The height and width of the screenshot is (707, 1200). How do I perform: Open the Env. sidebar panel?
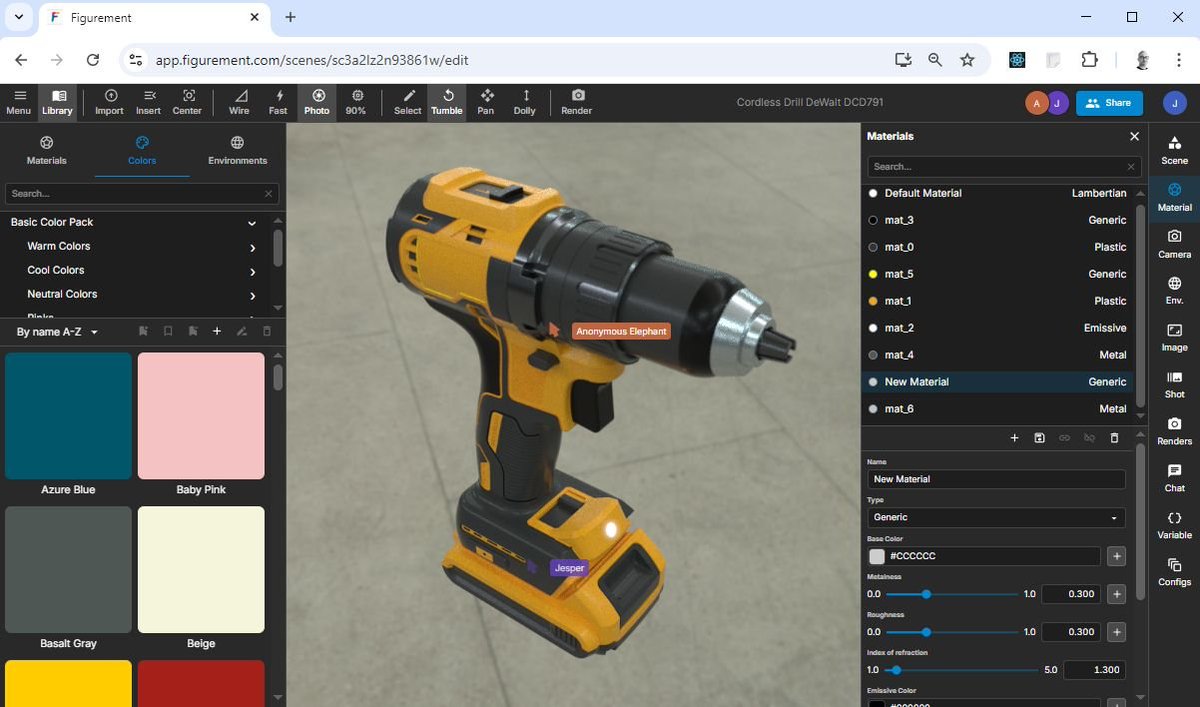[x=1174, y=290]
